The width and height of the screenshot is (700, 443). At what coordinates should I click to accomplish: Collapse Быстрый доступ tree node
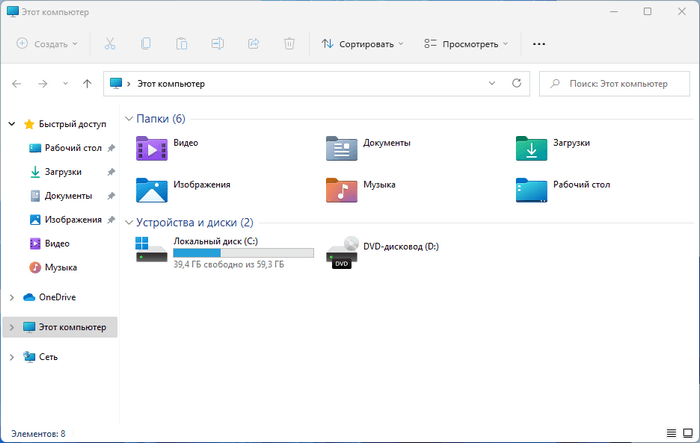point(12,124)
